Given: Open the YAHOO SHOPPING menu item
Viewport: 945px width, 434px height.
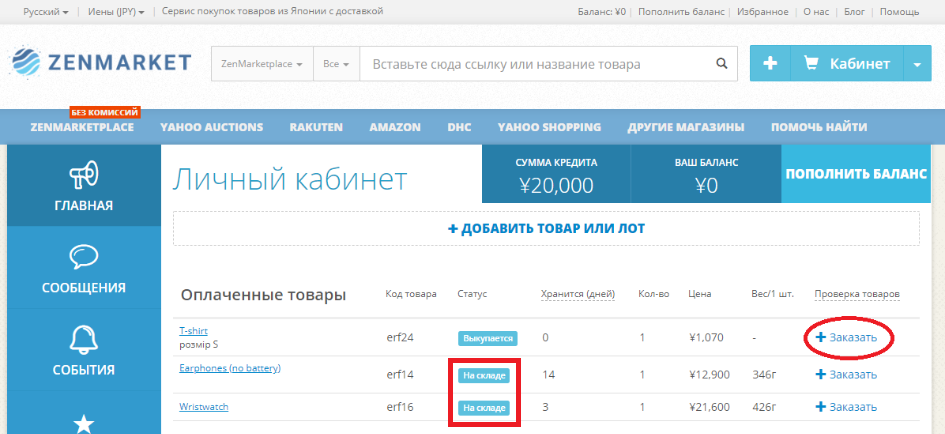Looking at the screenshot, I should [549, 127].
